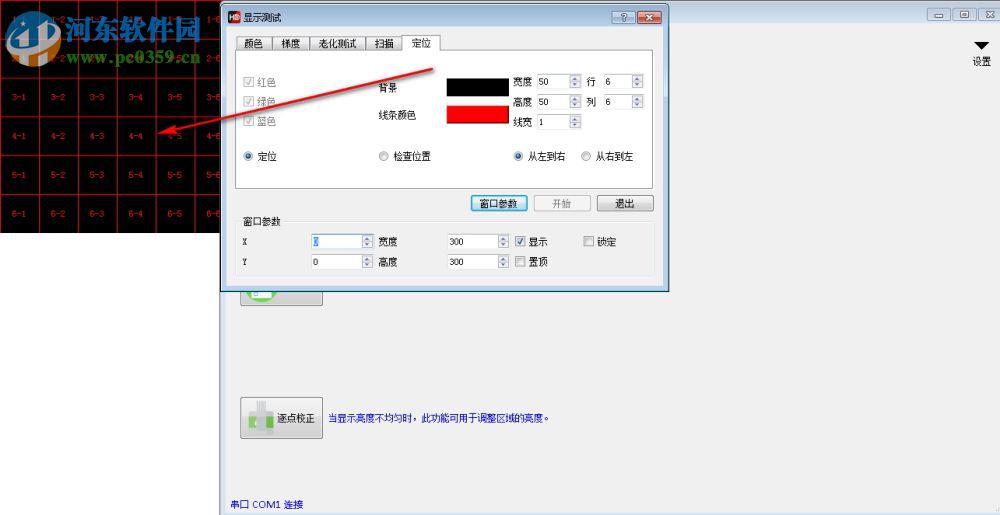Select the 检查位置 radio button
This screenshot has height=515, width=1000.
tap(383, 156)
